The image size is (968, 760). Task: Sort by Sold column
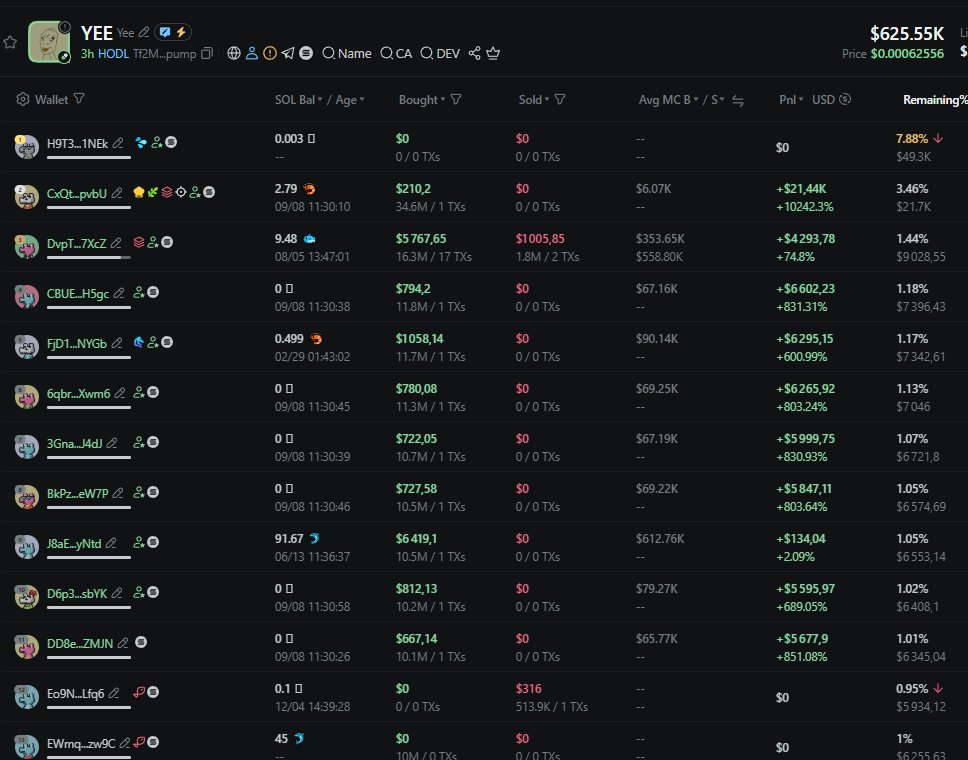534,100
